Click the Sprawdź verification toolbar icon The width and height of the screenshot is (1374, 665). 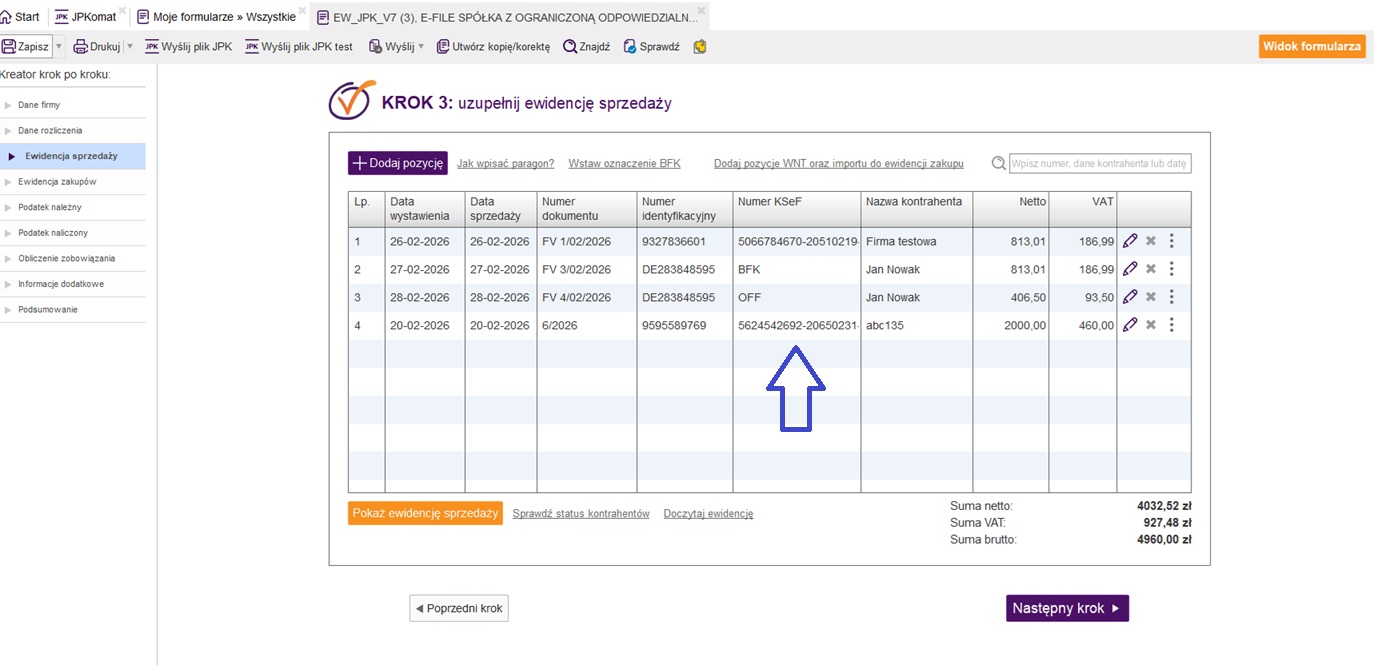[630, 47]
